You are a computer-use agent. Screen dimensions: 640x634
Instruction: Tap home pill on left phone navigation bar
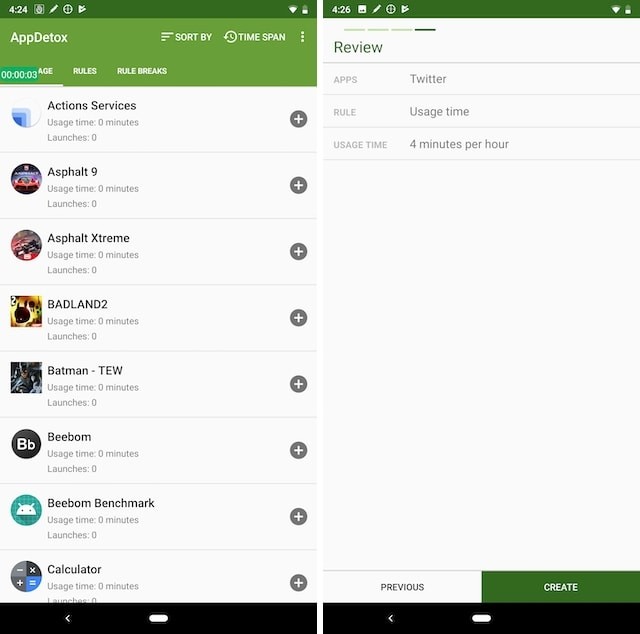point(158,618)
